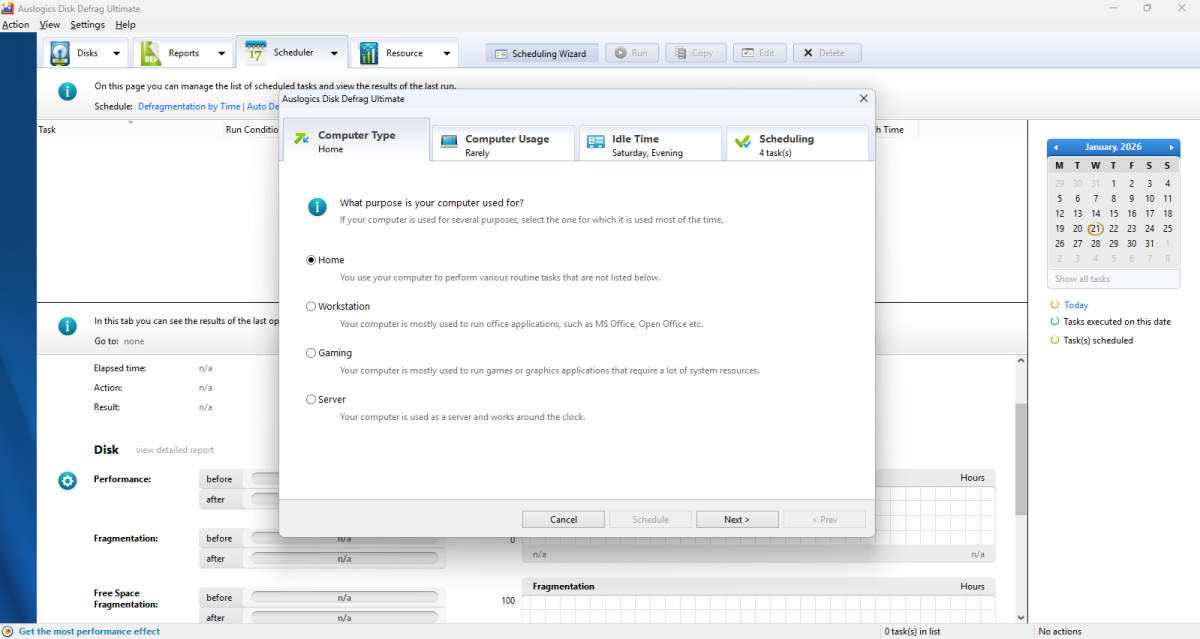This screenshot has width=1200, height=639.
Task: Click the Resource chart icon
Action: pos(368,53)
